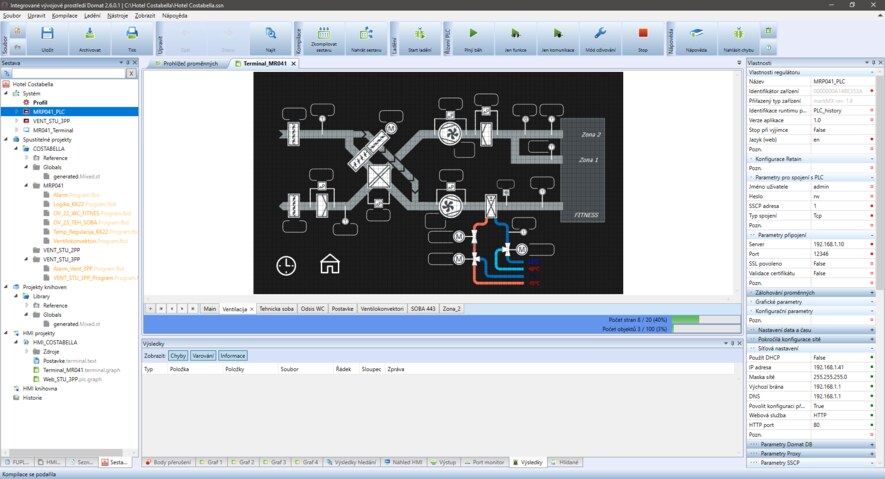Click the home icon on HMI canvas
Viewport: 885px width, 479px height.
coord(329,264)
